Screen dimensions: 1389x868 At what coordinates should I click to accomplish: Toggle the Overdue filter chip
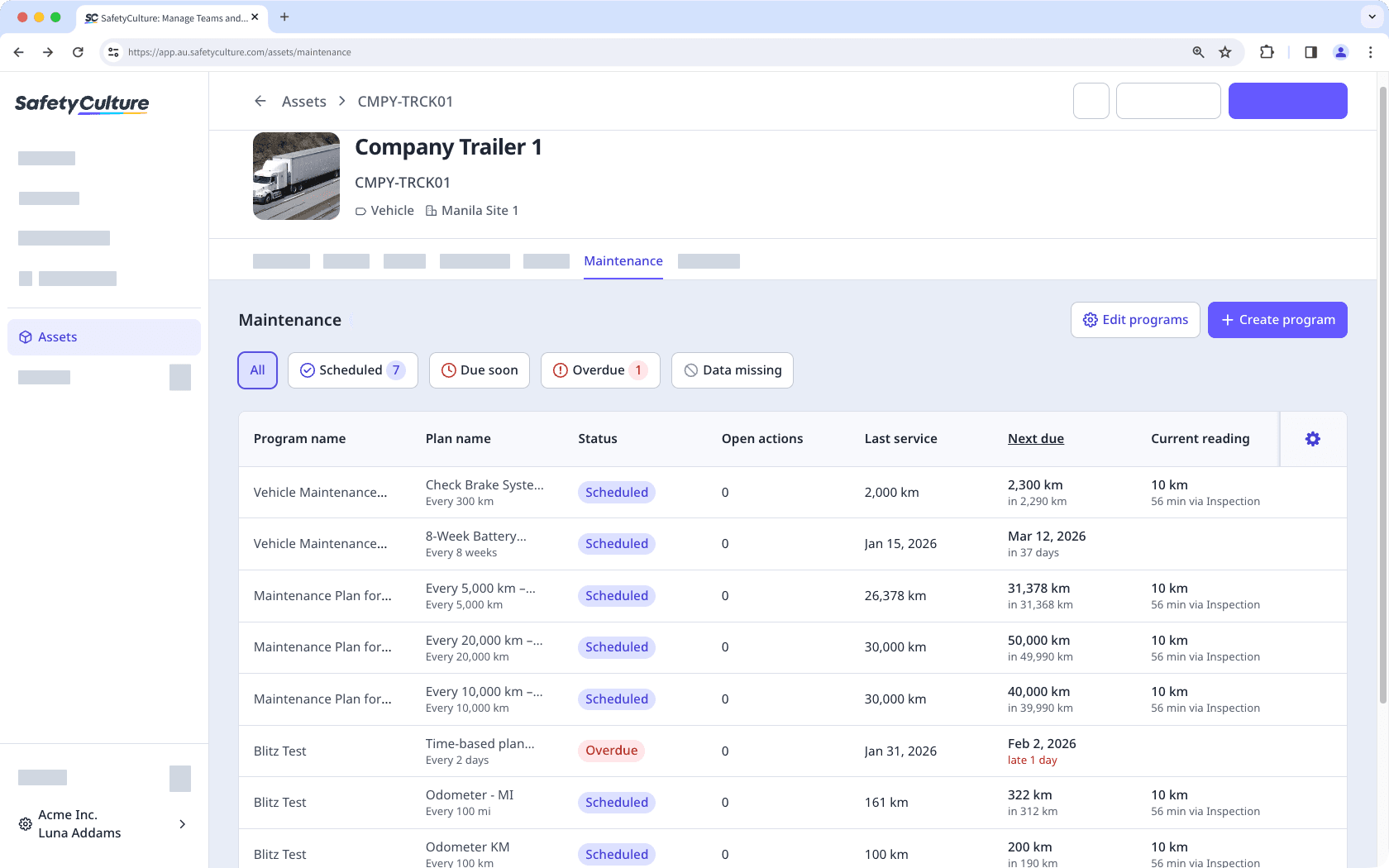tap(600, 370)
